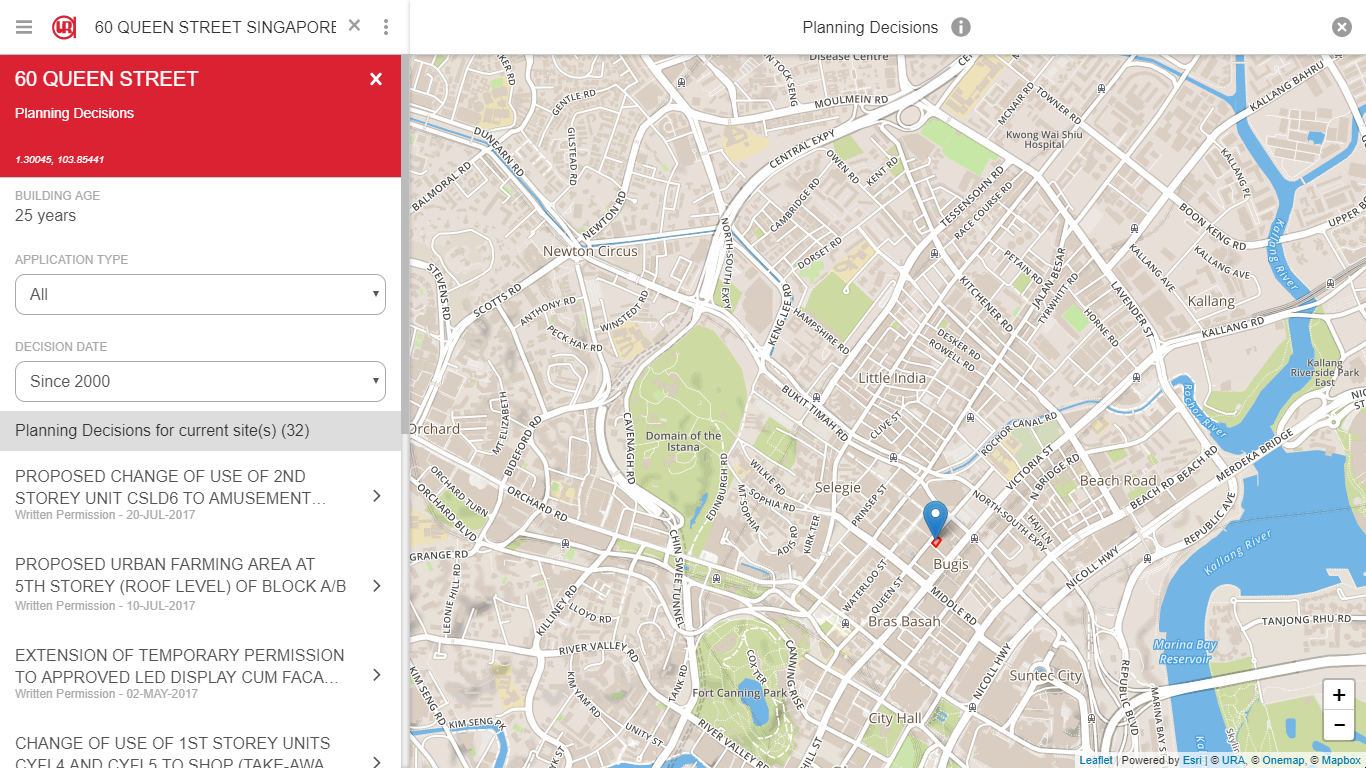Open the hamburger menu

pos(24,27)
